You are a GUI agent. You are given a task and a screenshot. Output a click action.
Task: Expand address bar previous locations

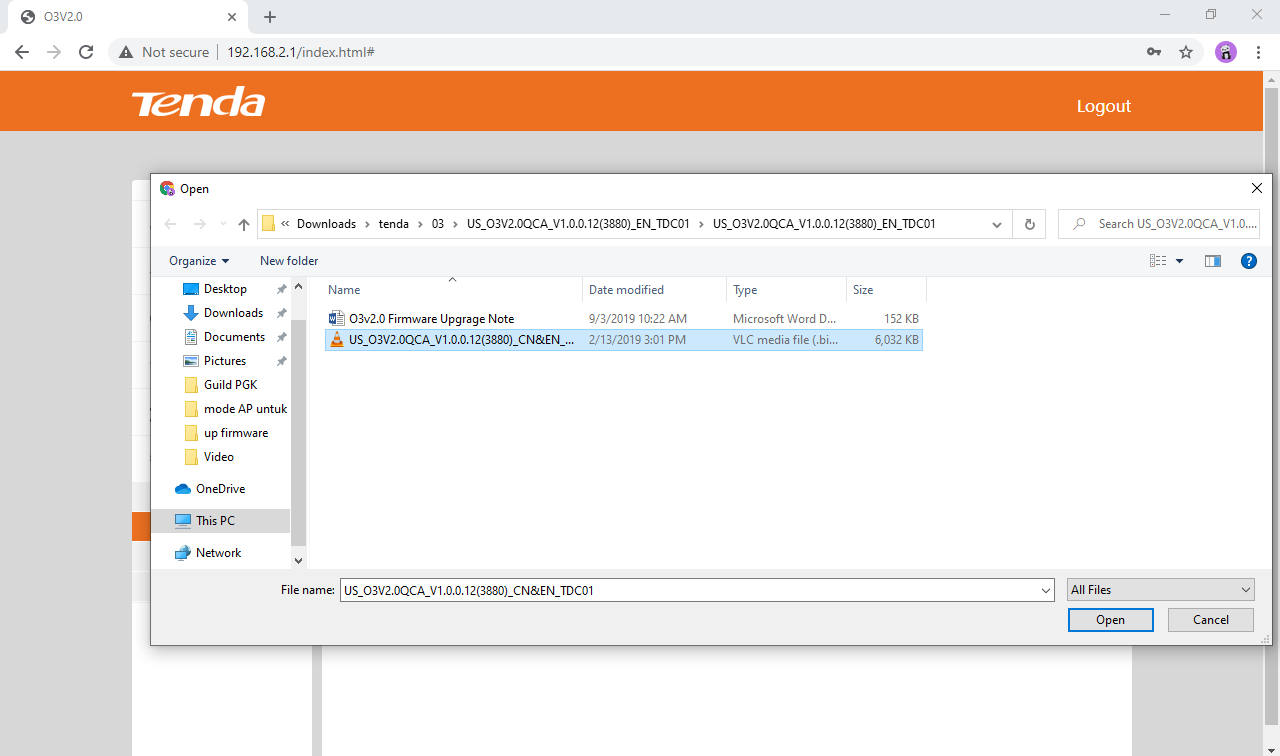(997, 224)
